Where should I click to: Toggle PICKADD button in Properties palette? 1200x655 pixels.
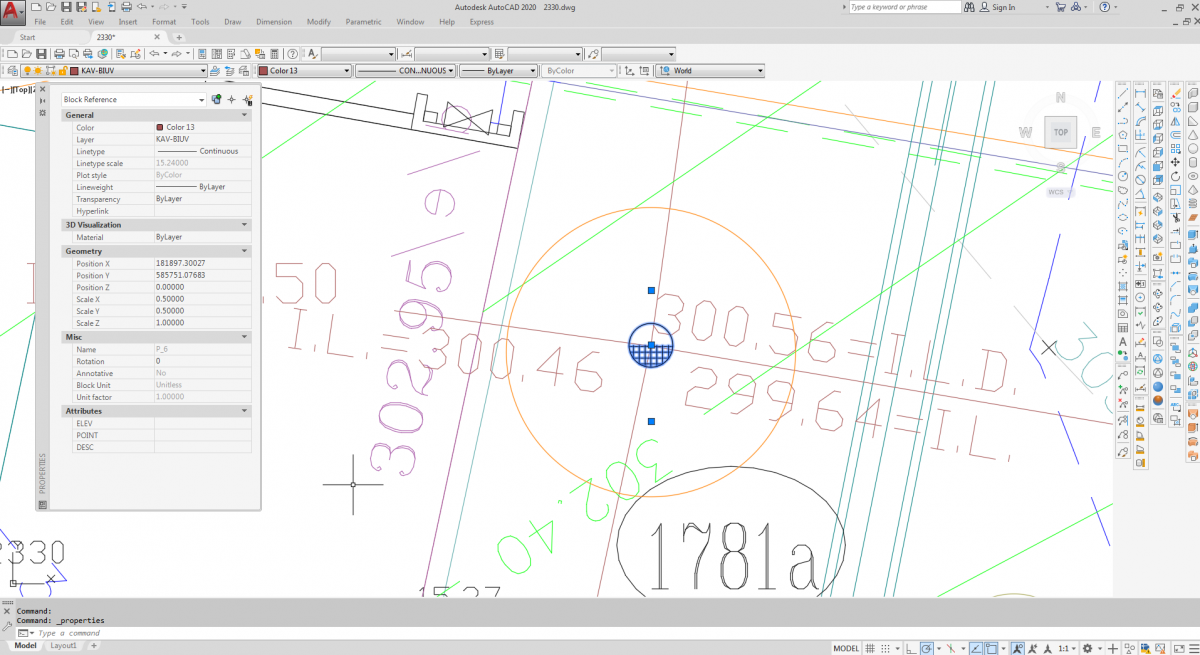coord(217,99)
